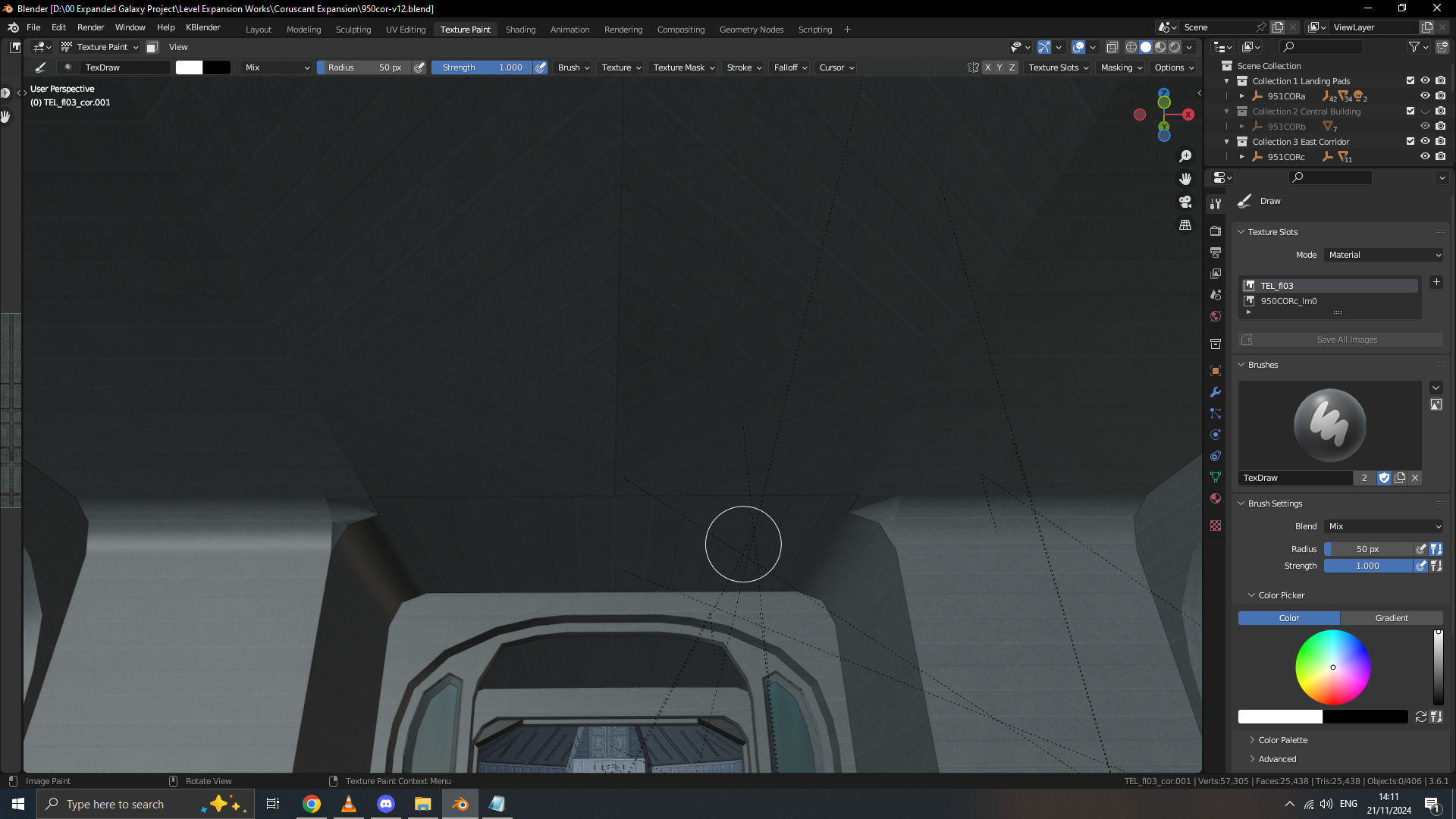Expand the 951CORa tree item

pos(1242,96)
